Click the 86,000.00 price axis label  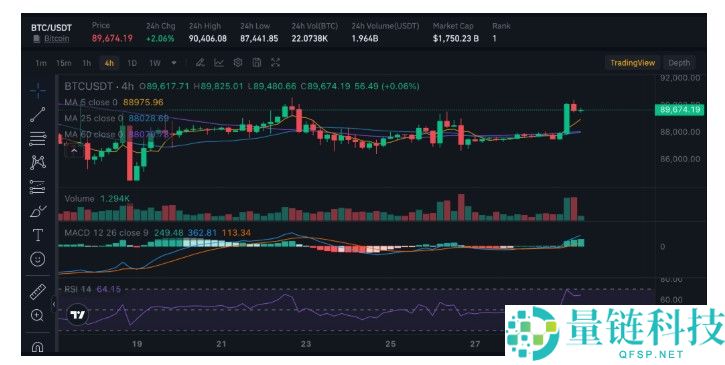click(x=680, y=159)
